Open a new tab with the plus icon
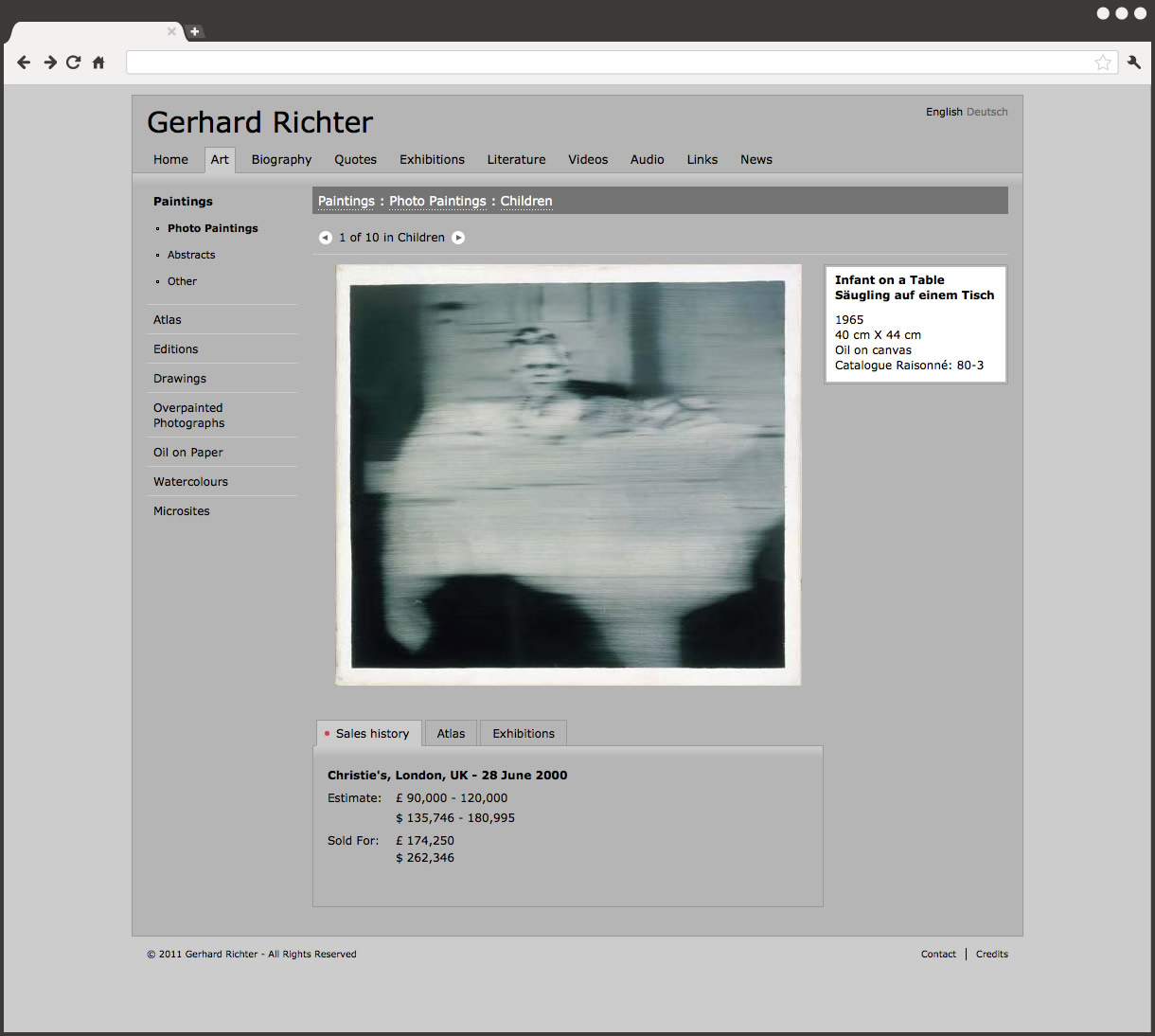Screen dimensions: 1155x1036 pos(194,31)
